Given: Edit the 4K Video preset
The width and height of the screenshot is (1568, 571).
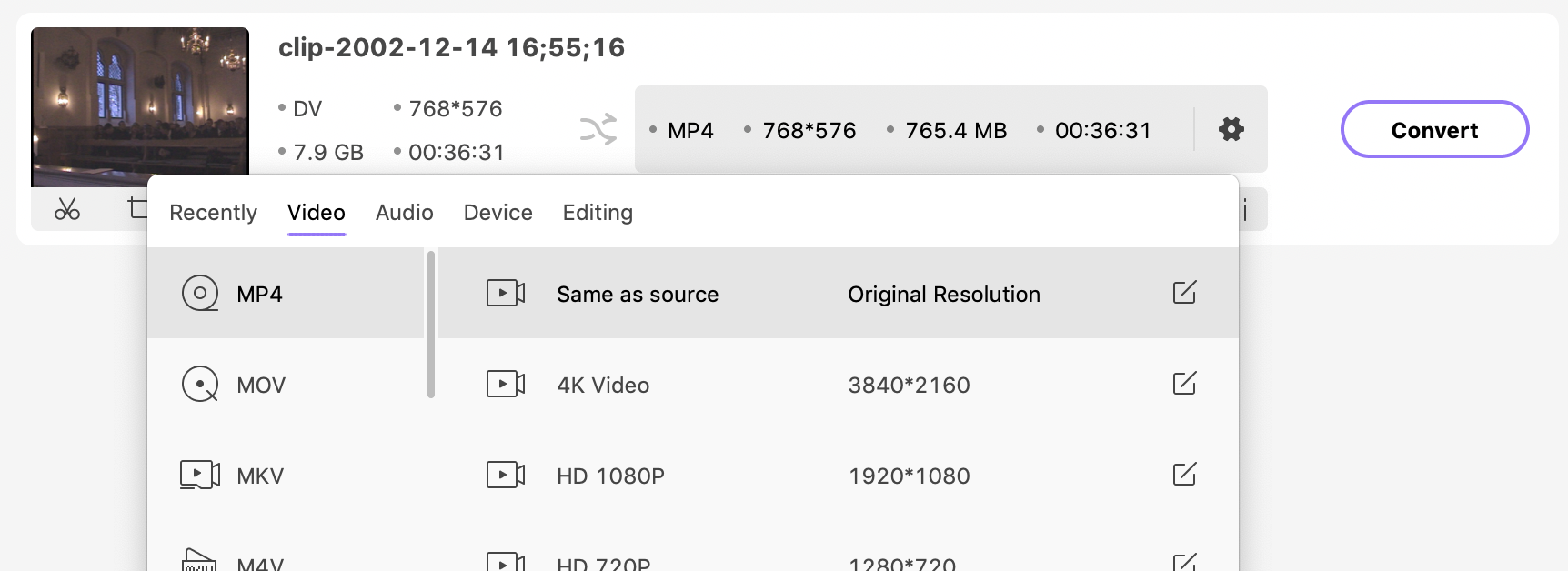Looking at the screenshot, I should click(1183, 384).
